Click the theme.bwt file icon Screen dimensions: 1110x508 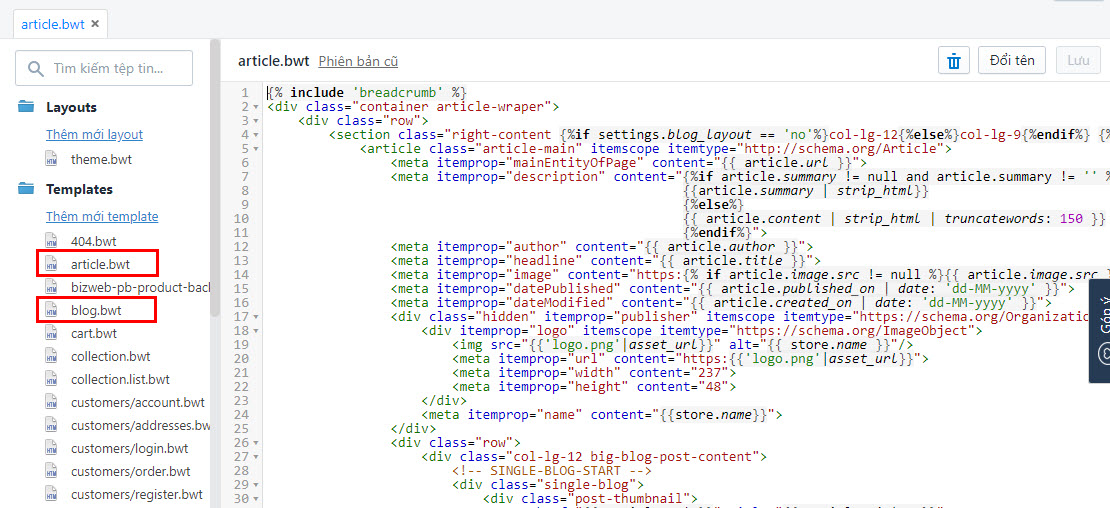[x=52, y=159]
